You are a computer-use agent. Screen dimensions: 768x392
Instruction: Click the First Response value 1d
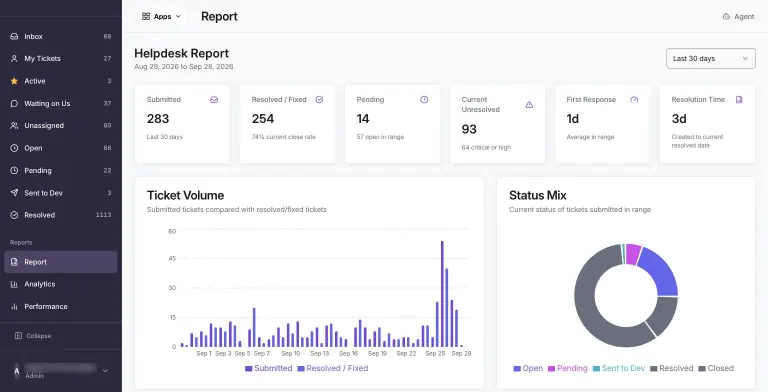[573, 119]
